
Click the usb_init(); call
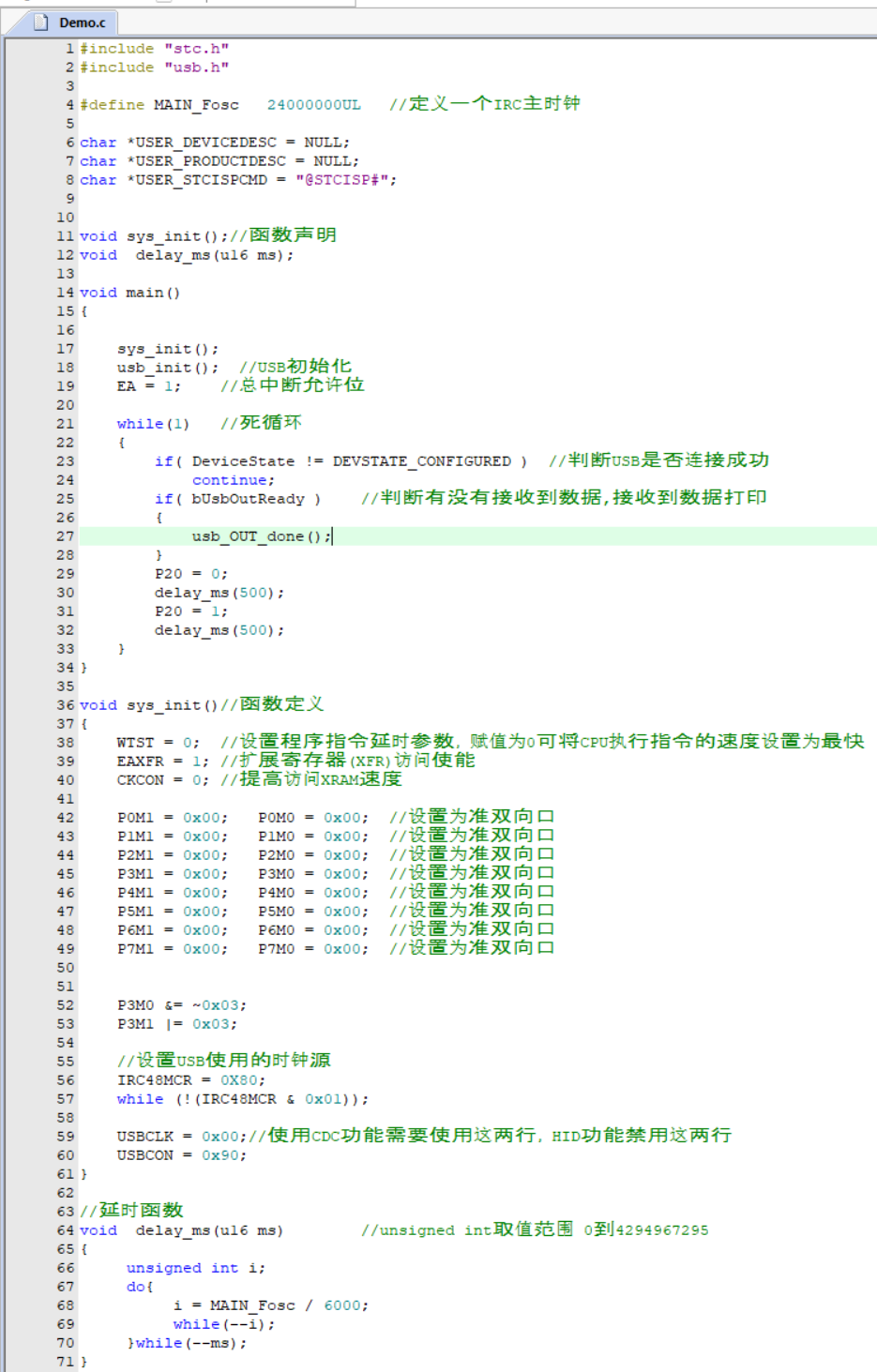[x=168, y=368]
